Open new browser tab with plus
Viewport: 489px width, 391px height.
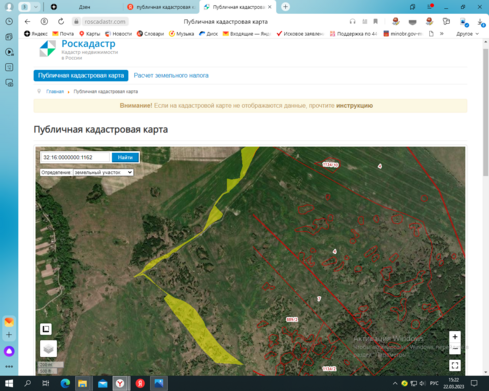point(285,7)
